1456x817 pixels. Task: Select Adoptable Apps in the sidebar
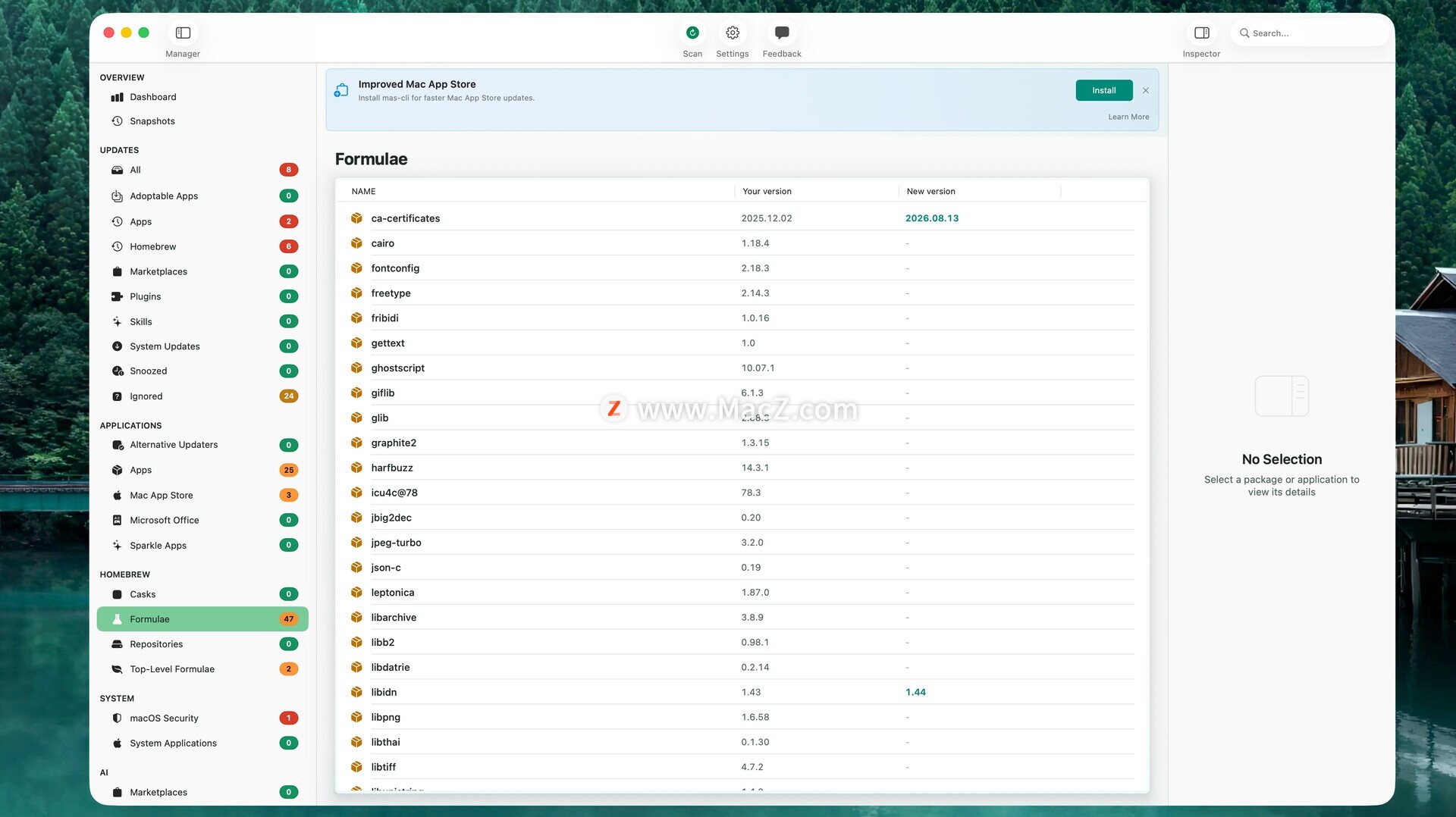202,196
